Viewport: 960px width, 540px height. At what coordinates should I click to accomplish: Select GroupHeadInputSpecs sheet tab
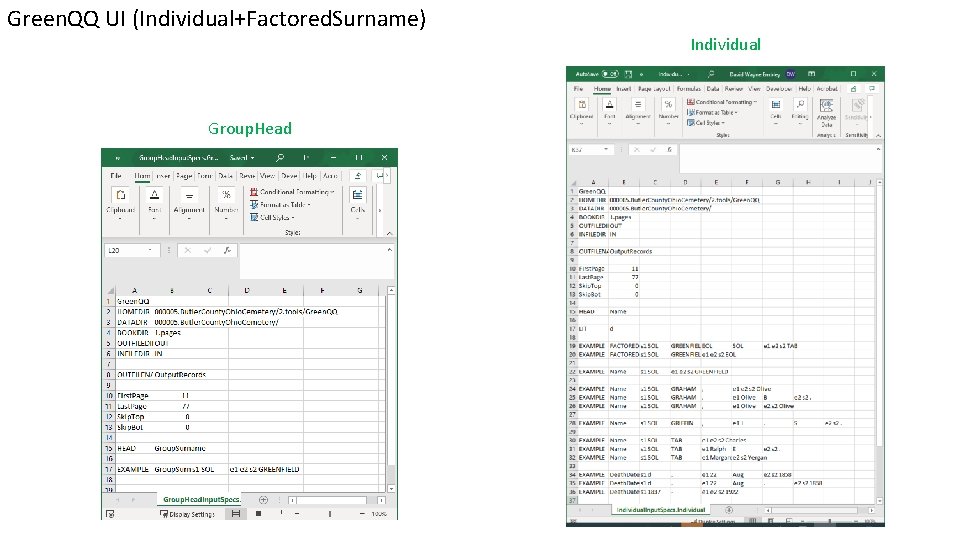click(201, 500)
